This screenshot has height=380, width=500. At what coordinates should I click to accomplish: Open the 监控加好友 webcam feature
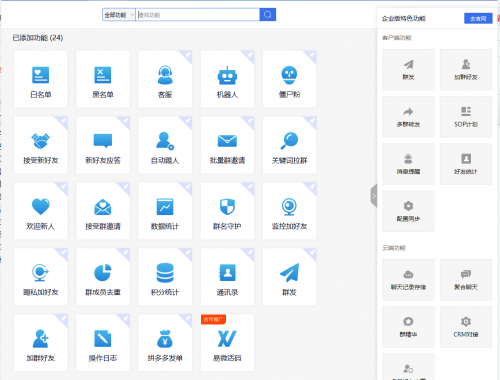coord(289,211)
